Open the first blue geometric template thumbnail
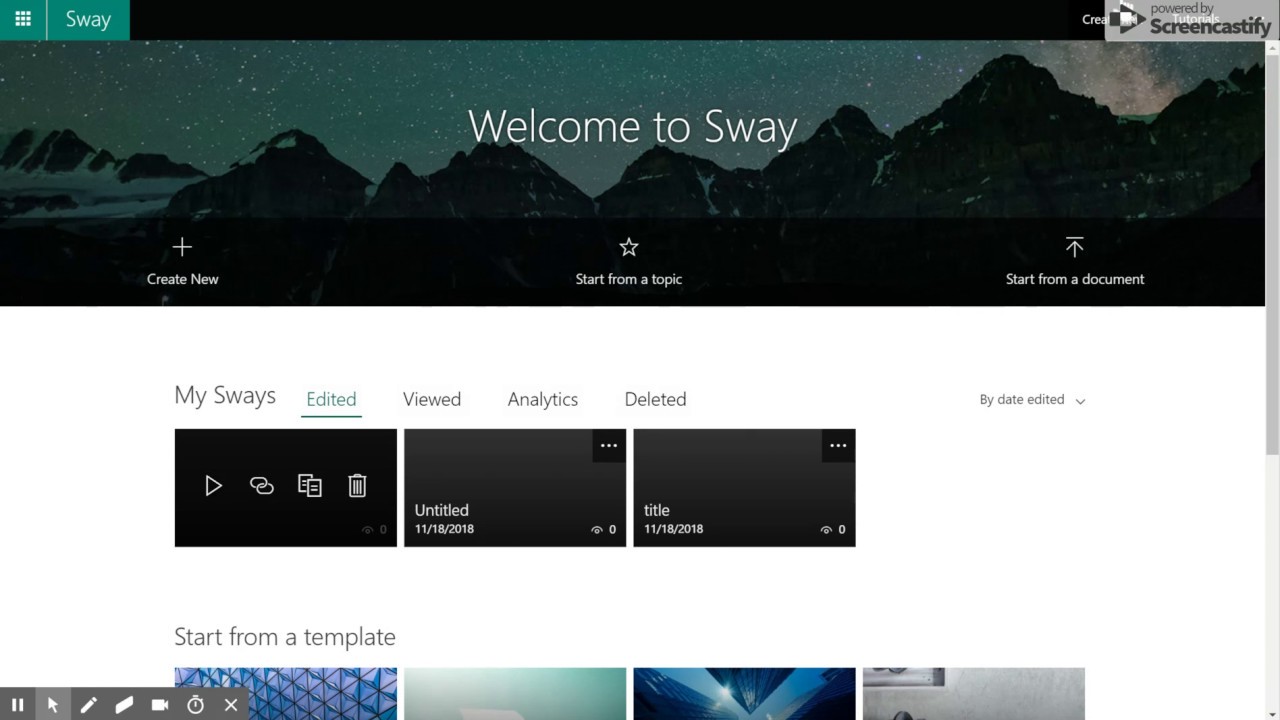The height and width of the screenshot is (720, 1280). tap(285, 694)
